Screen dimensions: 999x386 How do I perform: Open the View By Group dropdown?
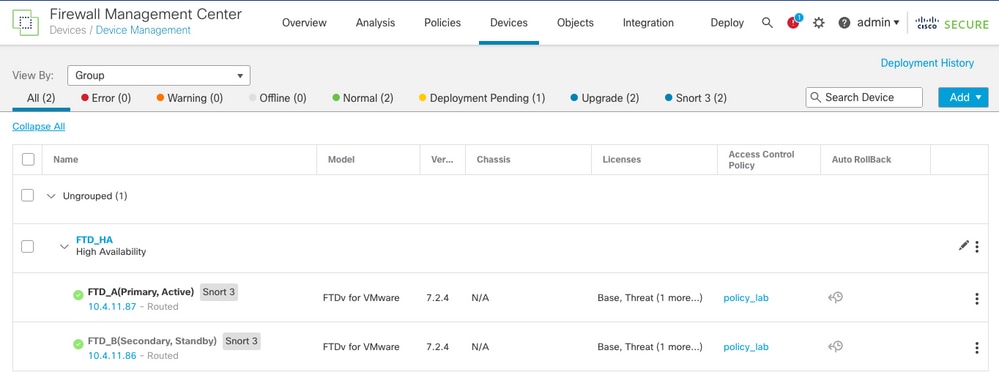(x=159, y=75)
